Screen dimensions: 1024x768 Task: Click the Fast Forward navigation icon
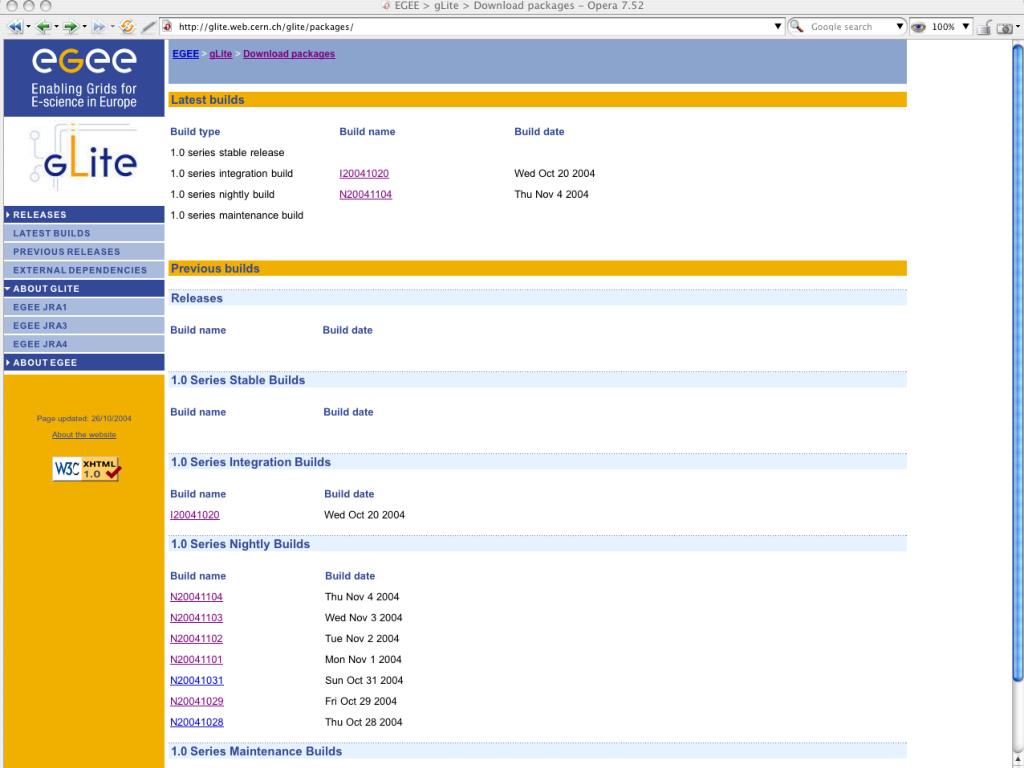tap(99, 27)
